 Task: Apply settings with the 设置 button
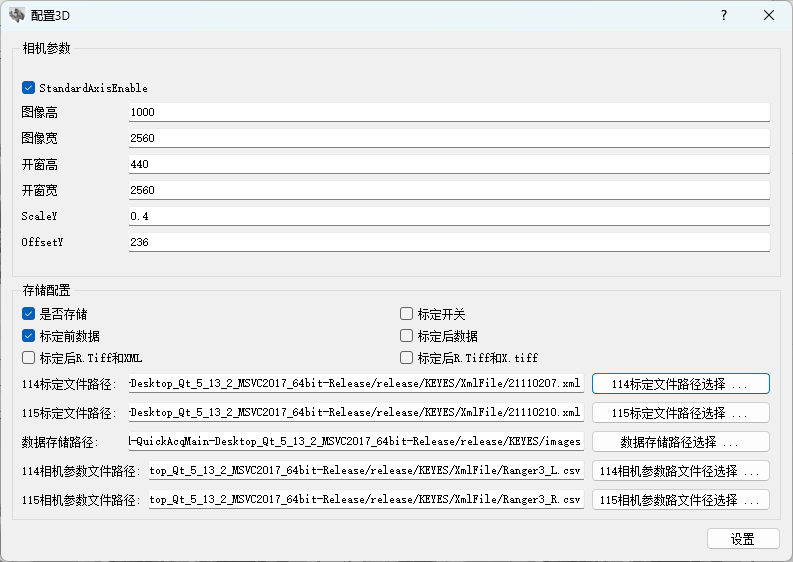pyautogui.click(x=742, y=539)
